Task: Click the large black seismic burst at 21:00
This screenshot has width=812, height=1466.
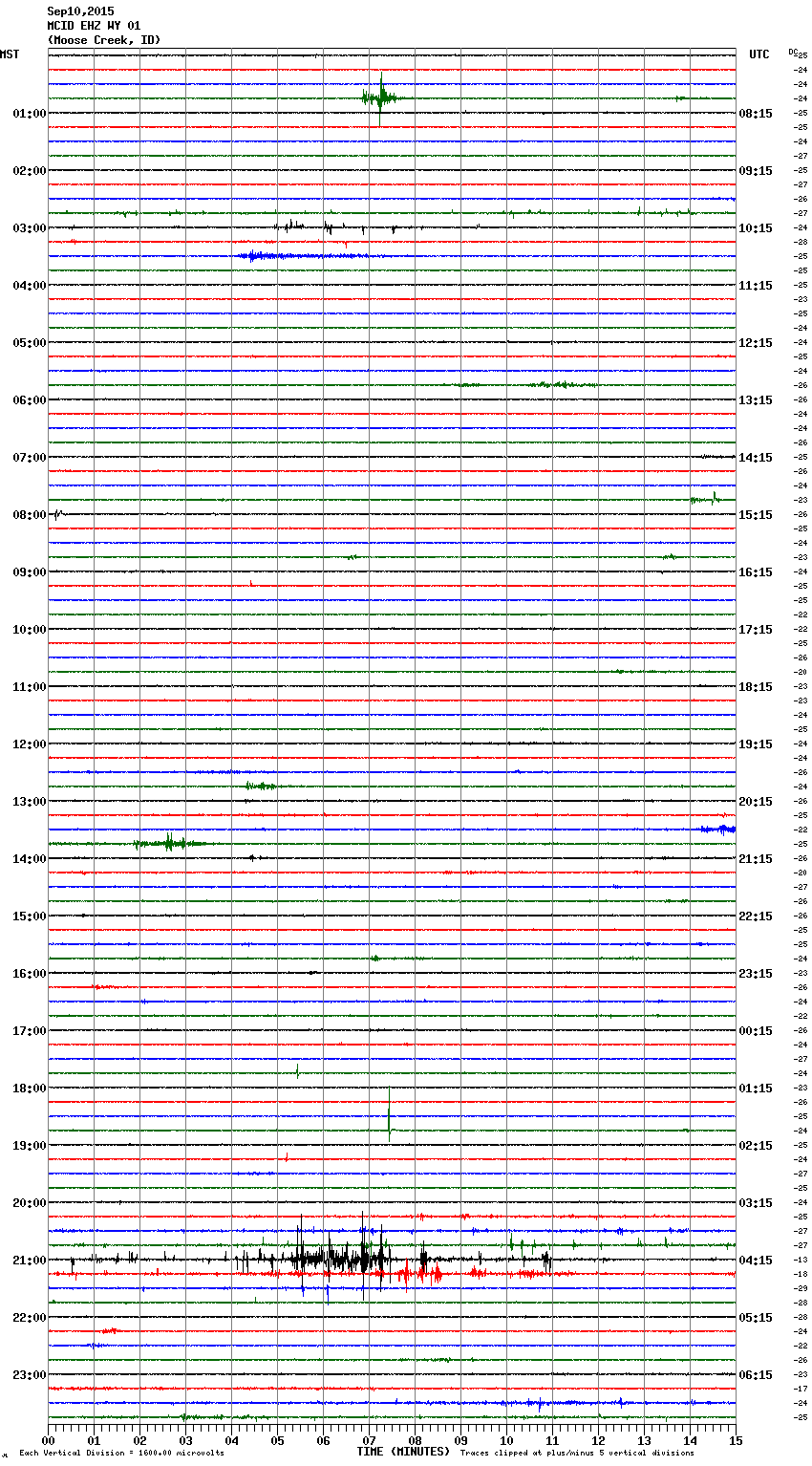Action: pyautogui.click(x=330, y=1258)
